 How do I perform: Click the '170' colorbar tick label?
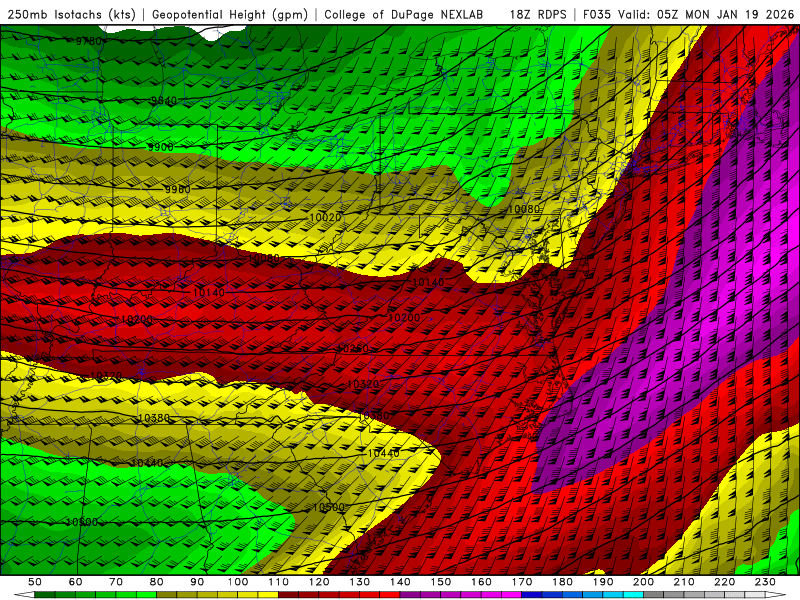pyautogui.click(x=522, y=582)
